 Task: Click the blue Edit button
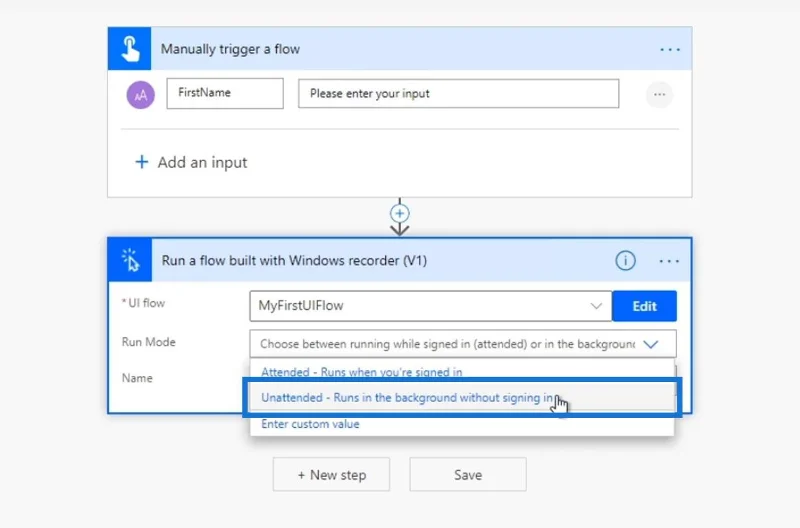click(x=644, y=306)
